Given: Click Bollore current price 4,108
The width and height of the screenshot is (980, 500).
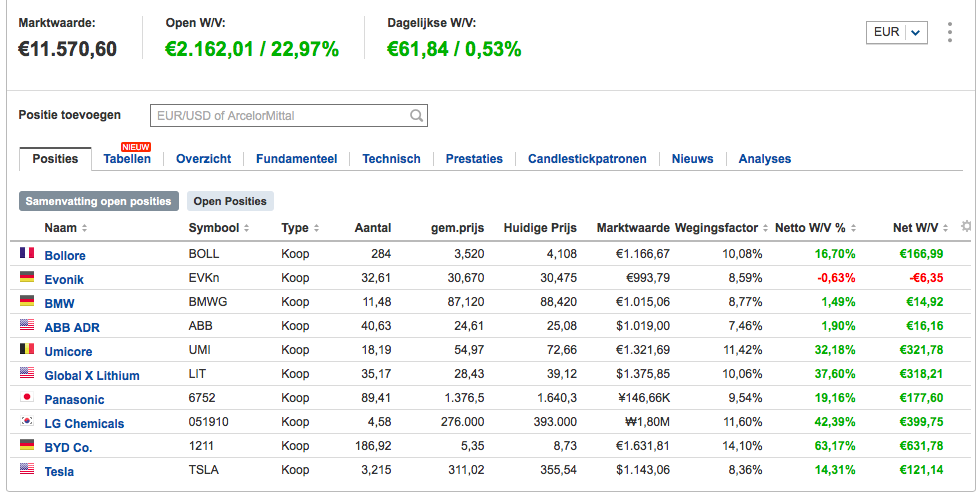Looking at the screenshot, I should click(562, 254).
